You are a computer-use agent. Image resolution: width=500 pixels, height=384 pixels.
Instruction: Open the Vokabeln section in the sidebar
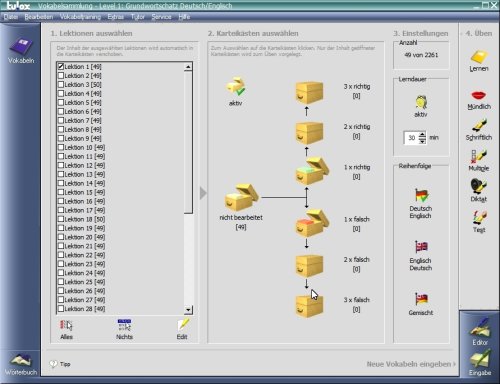(x=21, y=50)
